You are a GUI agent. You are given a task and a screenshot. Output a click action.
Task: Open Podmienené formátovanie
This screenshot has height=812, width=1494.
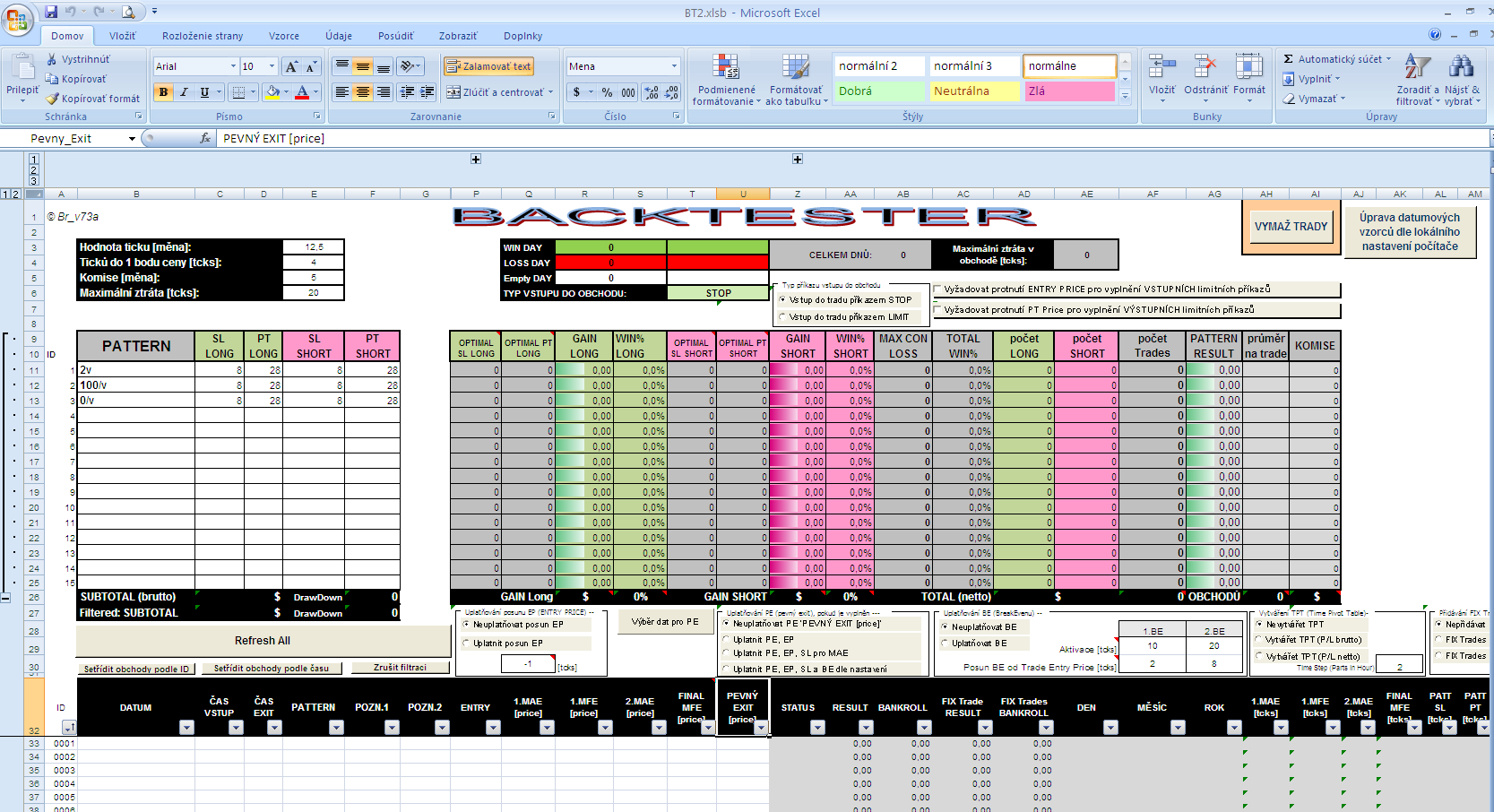coord(727,79)
